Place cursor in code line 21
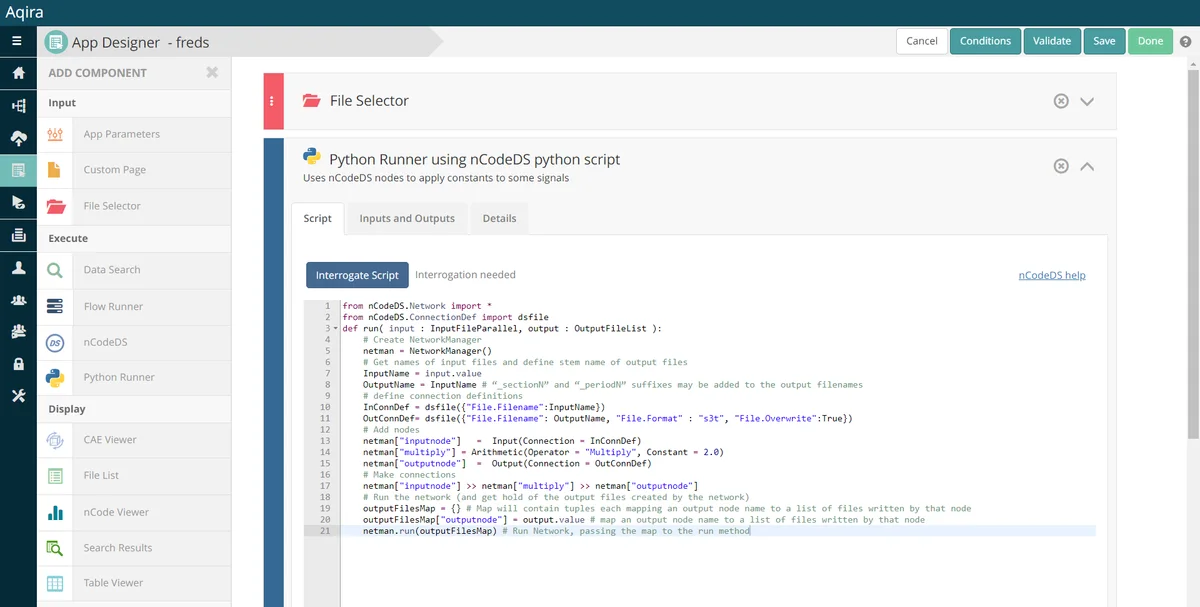1200x607 pixels. click(x=718, y=531)
